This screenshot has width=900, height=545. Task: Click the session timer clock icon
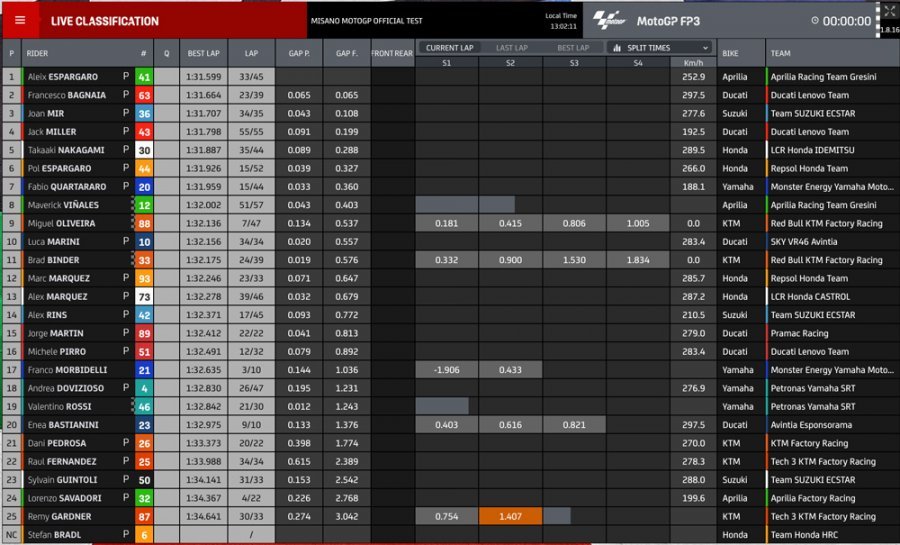815,21
